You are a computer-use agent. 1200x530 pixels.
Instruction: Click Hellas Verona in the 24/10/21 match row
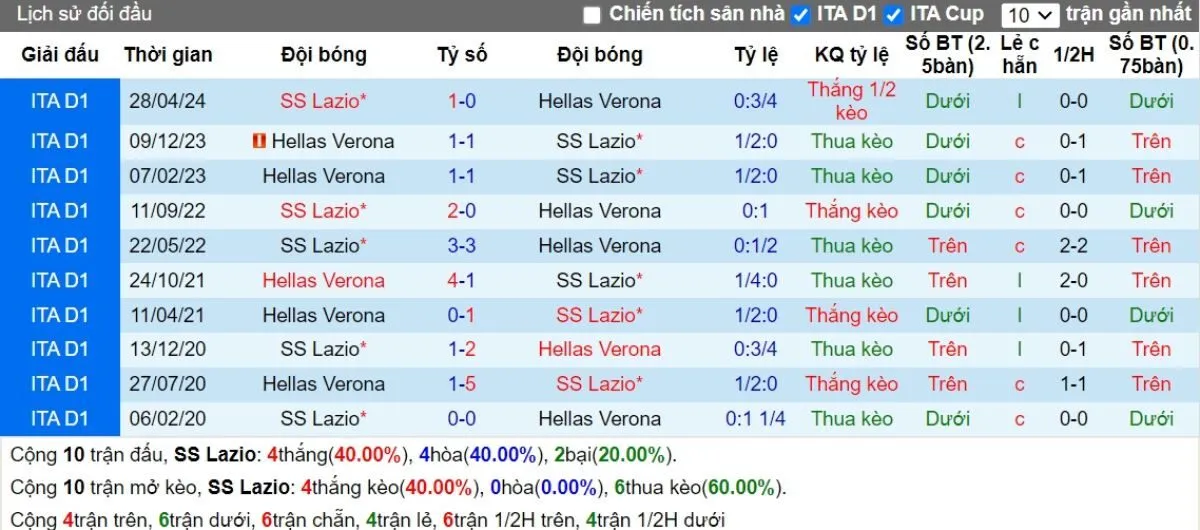(x=323, y=280)
